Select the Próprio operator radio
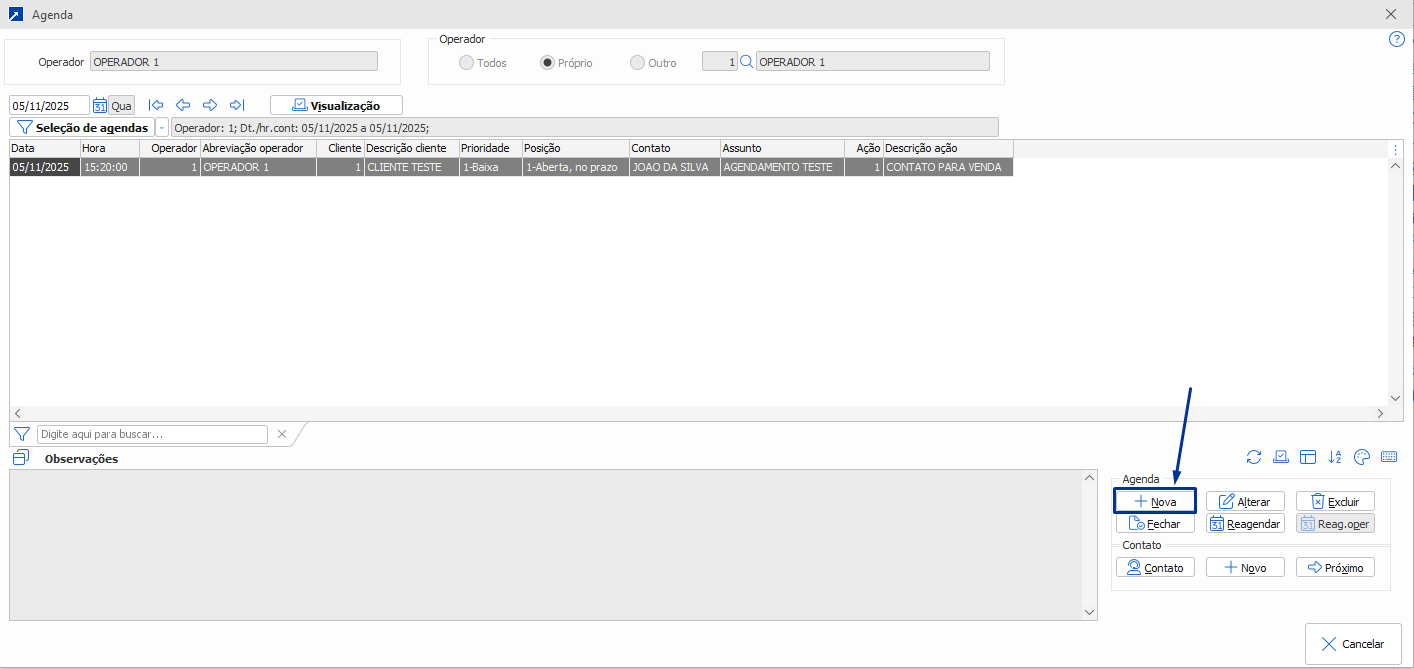 coord(547,62)
